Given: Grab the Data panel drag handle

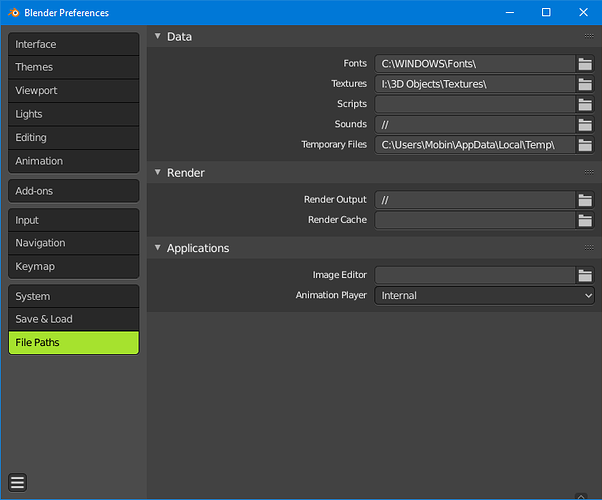Looking at the screenshot, I should (x=589, y=36).
